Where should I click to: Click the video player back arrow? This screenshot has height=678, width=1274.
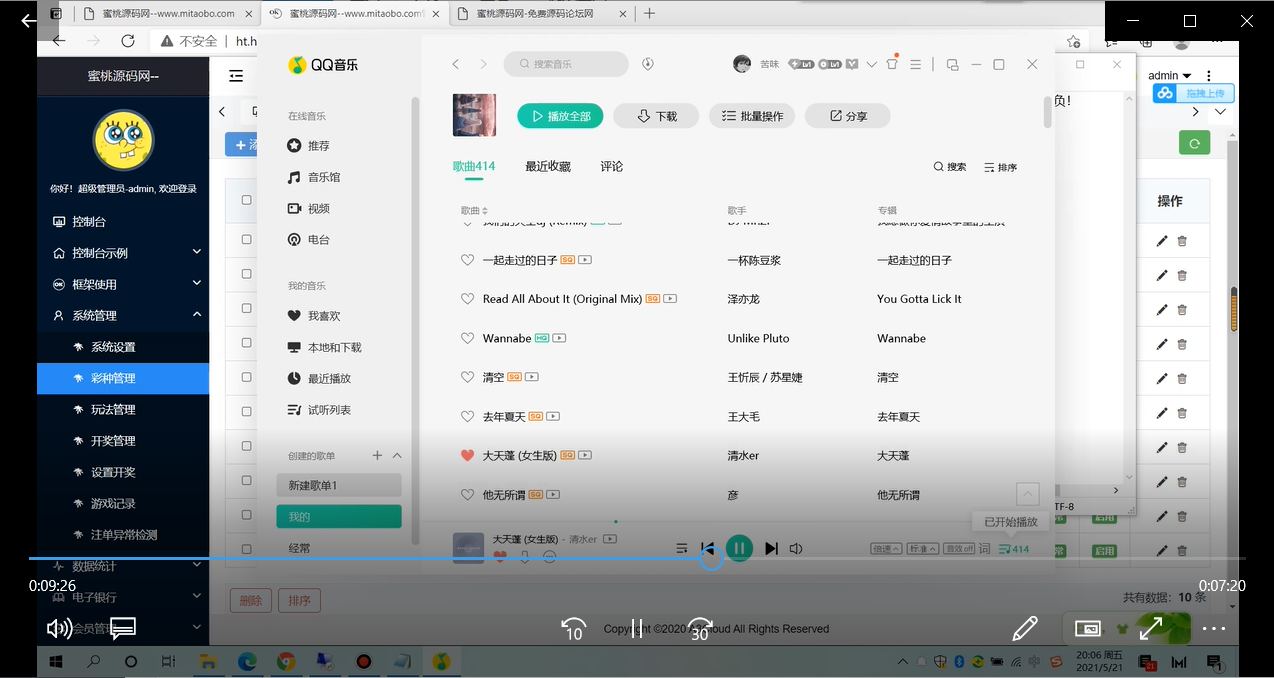[x=29, y=20]
